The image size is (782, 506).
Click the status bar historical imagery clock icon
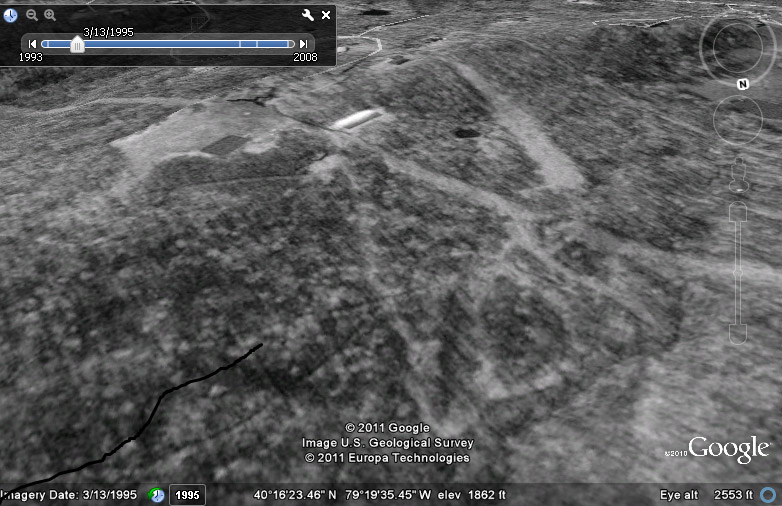click(x=157, y=495)
